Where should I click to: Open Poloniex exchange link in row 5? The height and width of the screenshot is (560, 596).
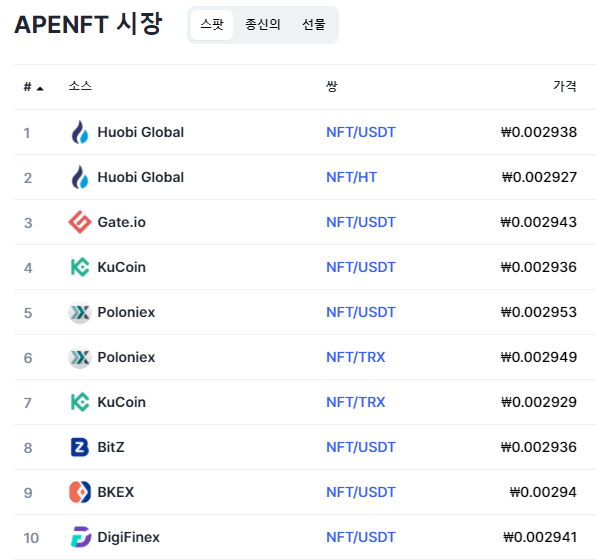pos(126,312)
